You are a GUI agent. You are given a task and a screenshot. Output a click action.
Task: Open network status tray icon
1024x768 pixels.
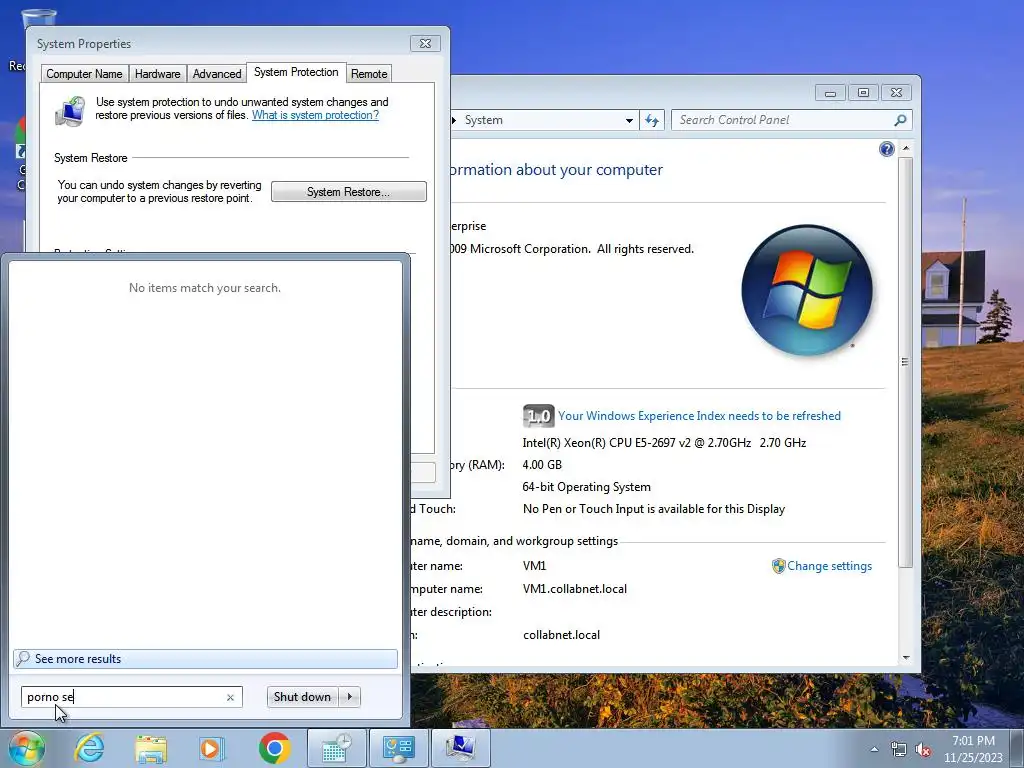coord(899,750)
